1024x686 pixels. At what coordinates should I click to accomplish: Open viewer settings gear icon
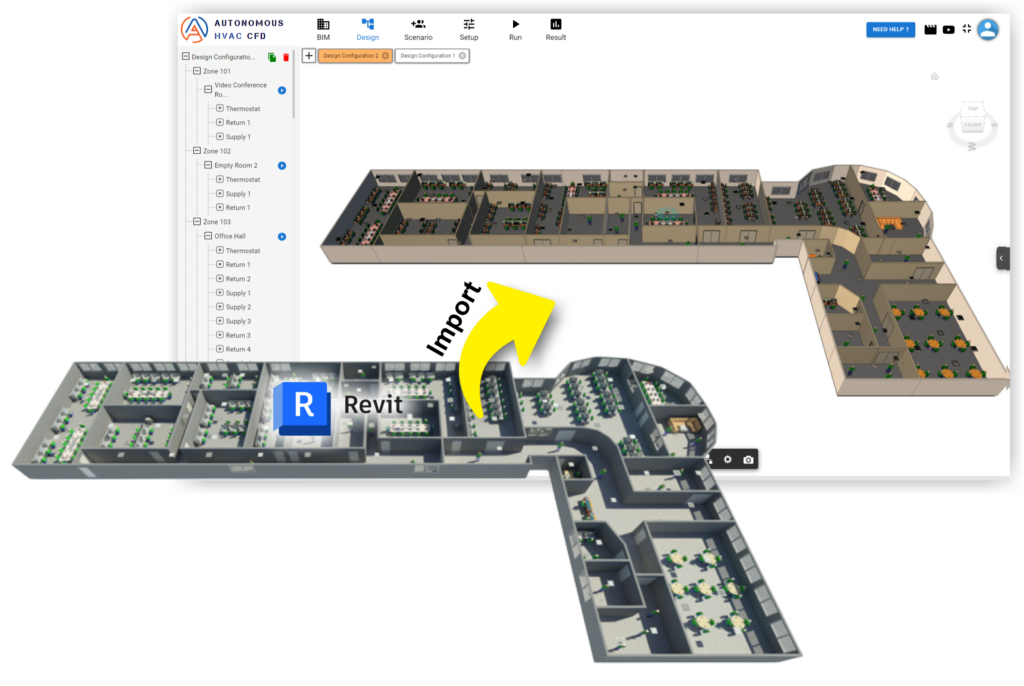coord(728,460)
